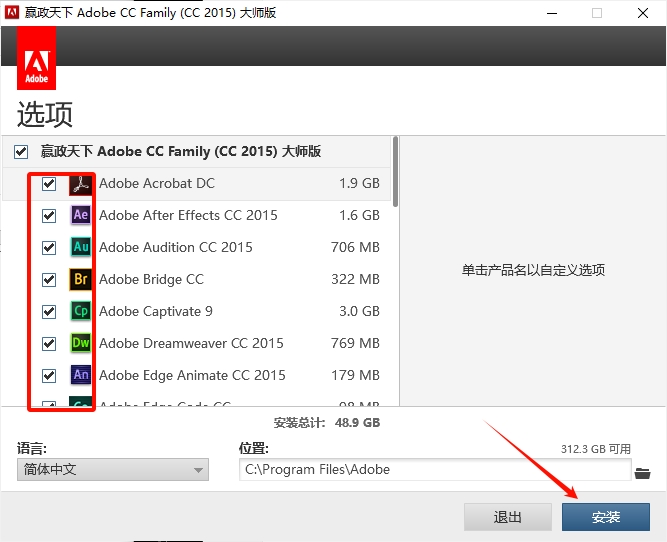Click the Edge Animate An icon
The image size is (667, 542).
click(x=80, y=375)
